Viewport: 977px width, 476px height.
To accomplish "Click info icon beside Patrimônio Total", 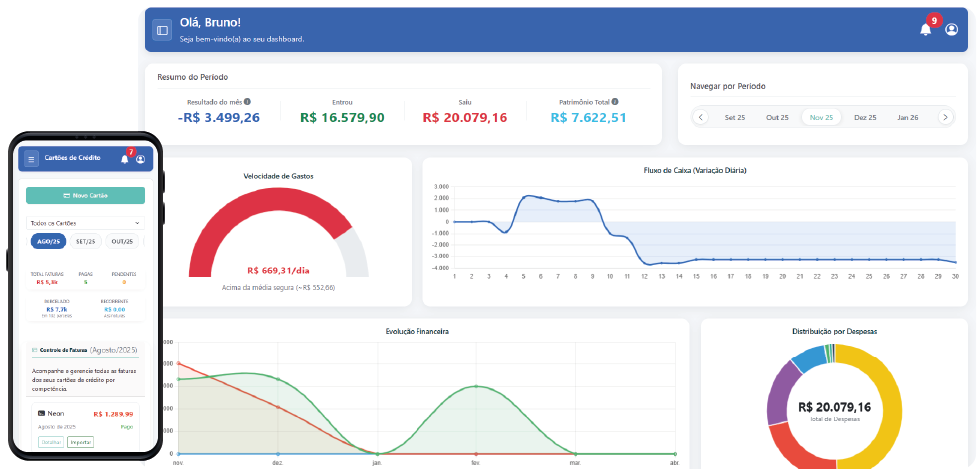I will [x=615, y=102].
